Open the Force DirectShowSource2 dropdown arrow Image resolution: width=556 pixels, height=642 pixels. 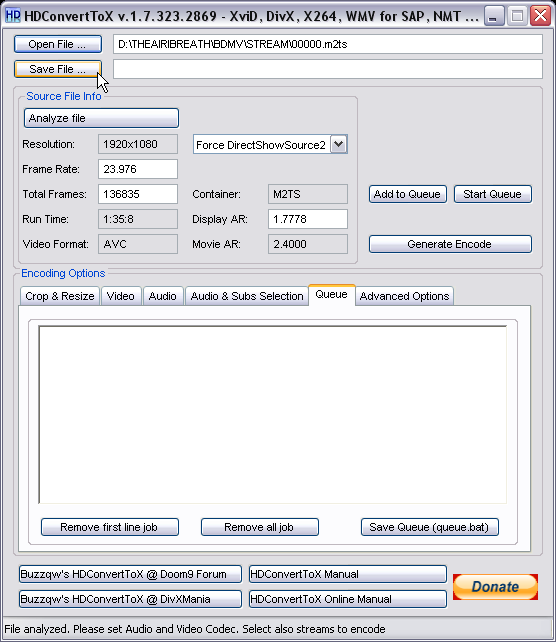tap(339, 144)
